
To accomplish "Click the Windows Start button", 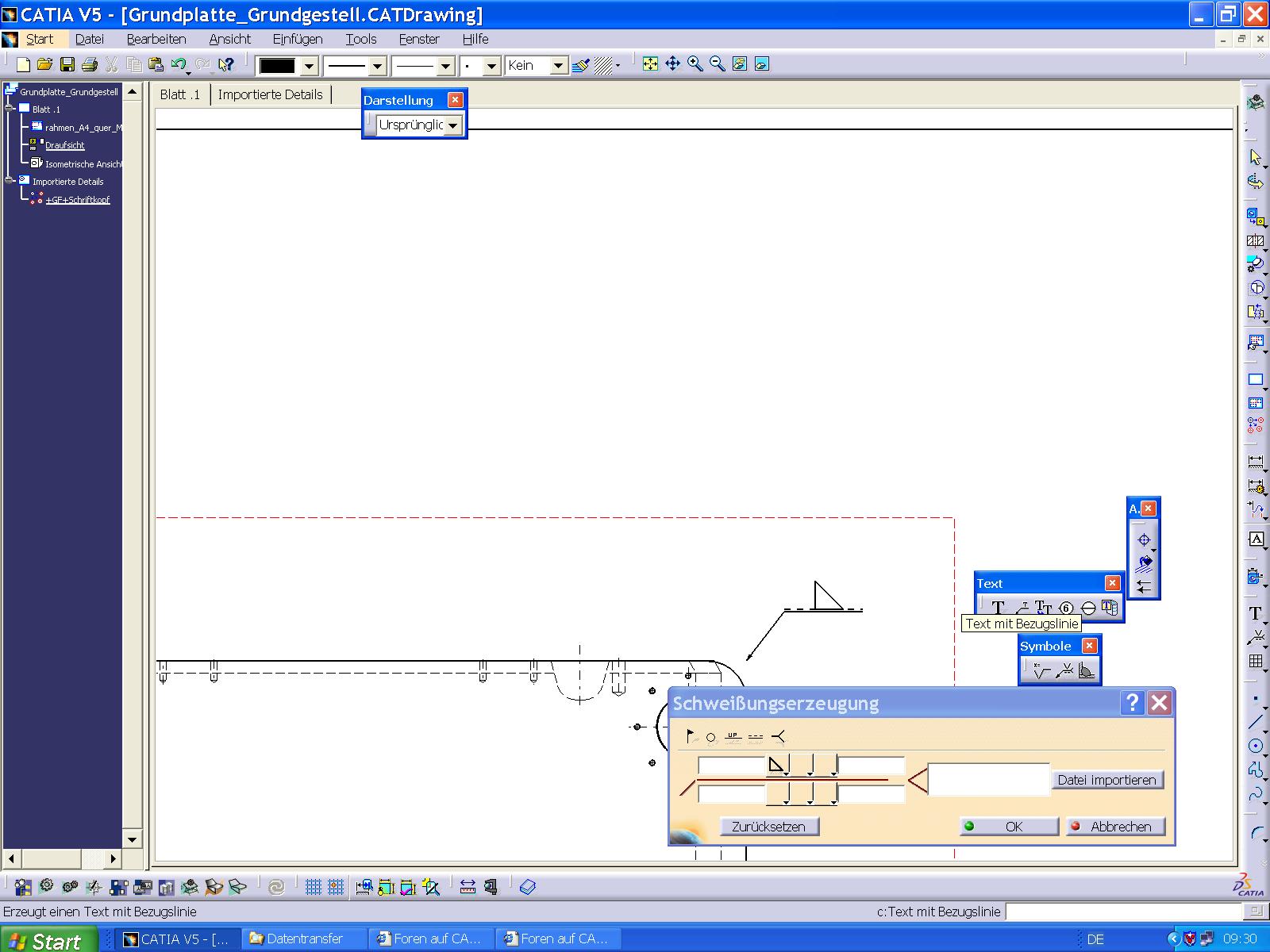I will 48,940.
